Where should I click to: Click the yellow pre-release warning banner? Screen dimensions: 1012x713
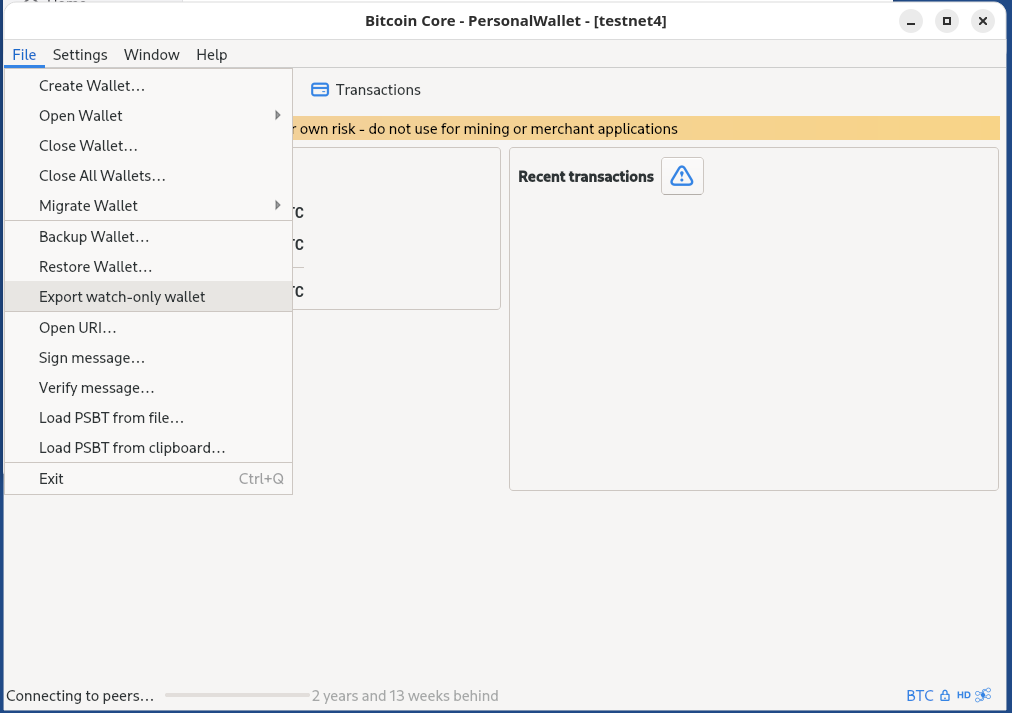click(x=646, y=128)
